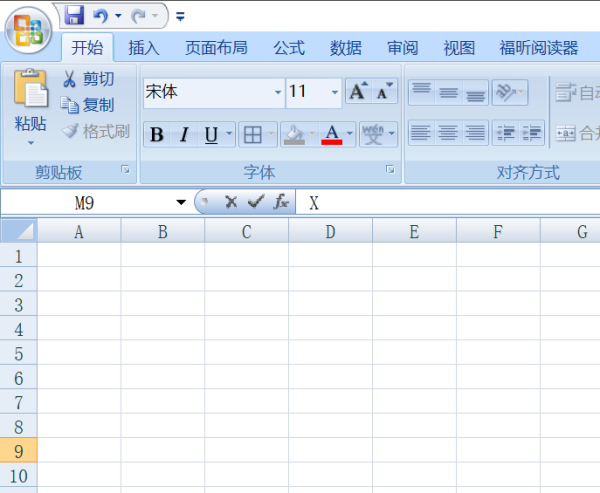The image size is (600, 493).
Task: Toggle middle vertical alignment
Action: [448, 92]
